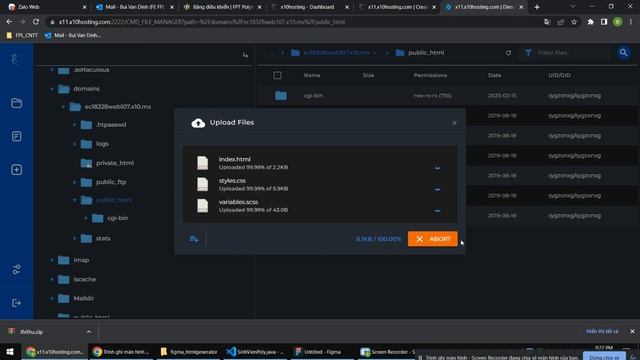Click the plus-box add icon in sidebar
The height and width of the screenshot is (360, 640).
pyautogui.click(x=16, y=170)
